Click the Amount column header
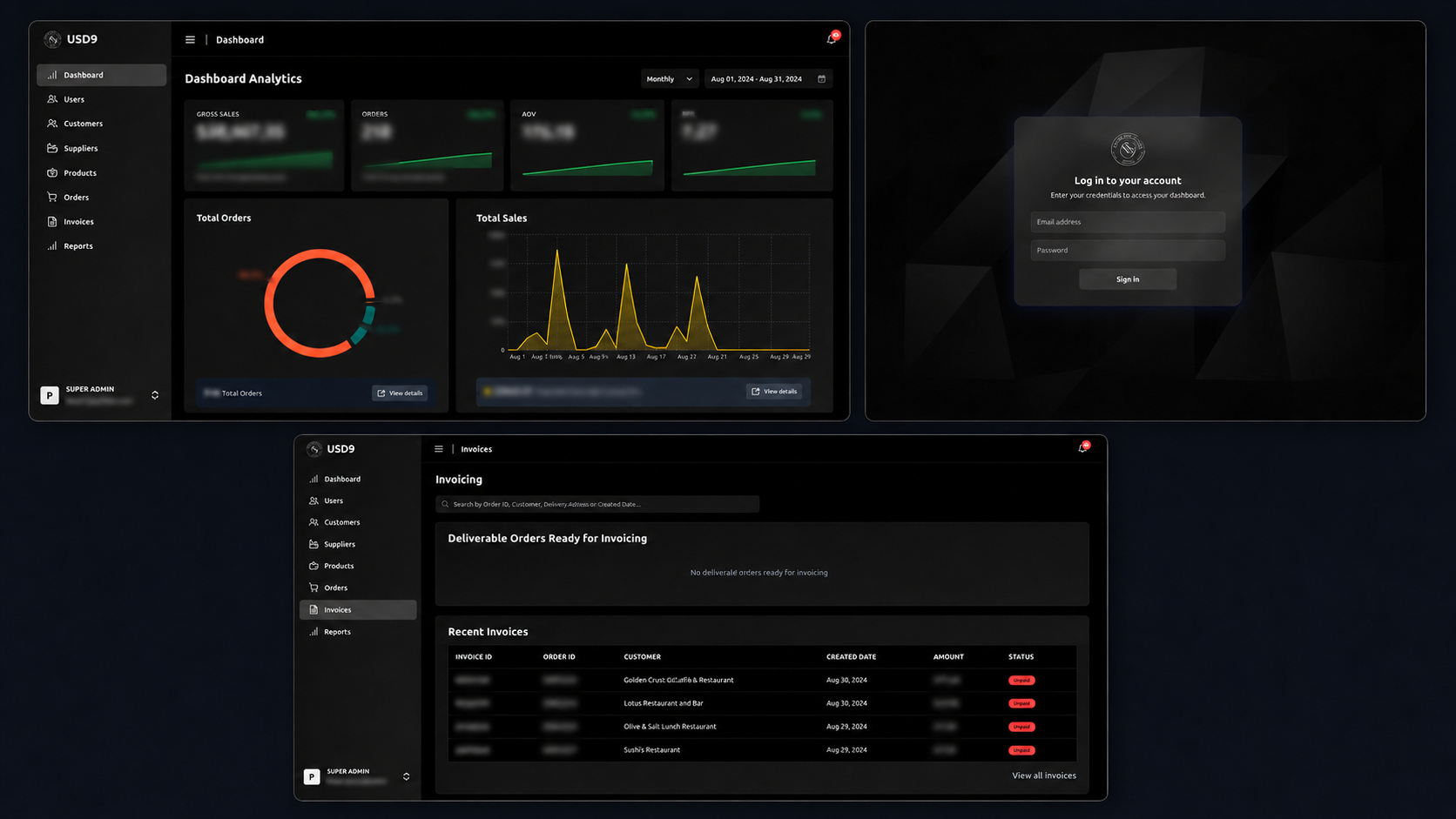 (x=948, y=657)
